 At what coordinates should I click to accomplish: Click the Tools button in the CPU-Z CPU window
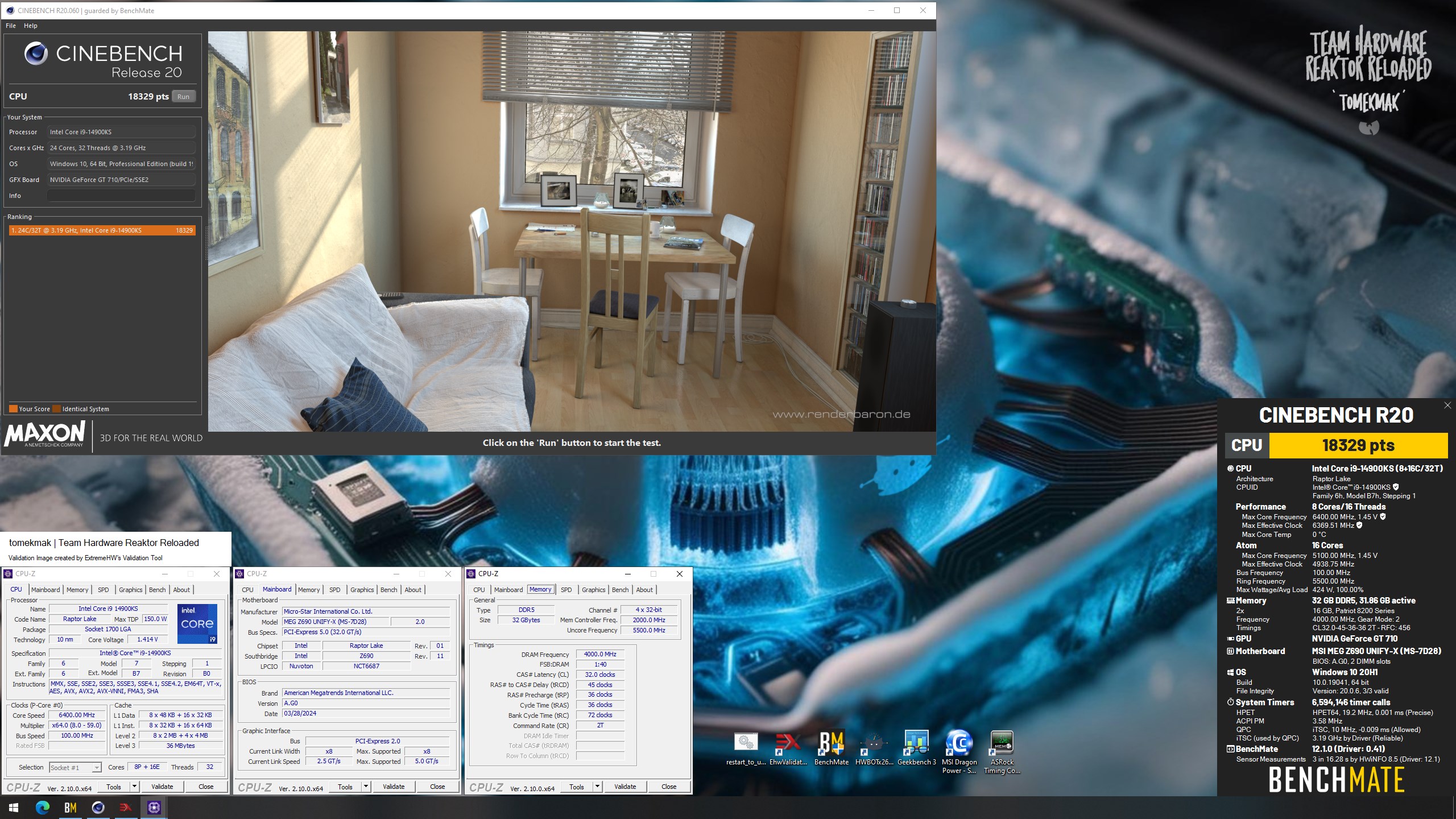(114, 787)
